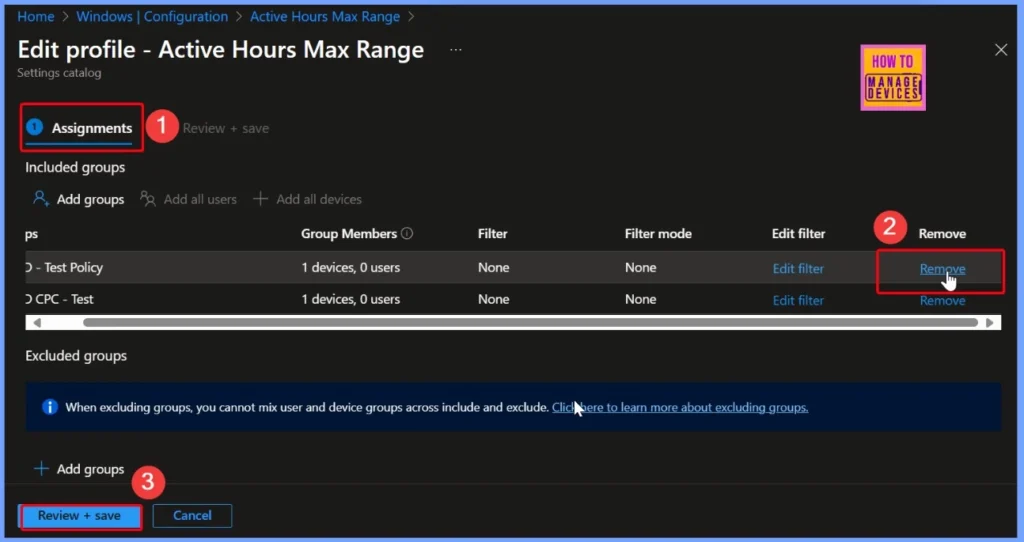Screen dimensions: 1024x542
Task: Click the blue info icon in banner
Action: [x=50, y=407]
